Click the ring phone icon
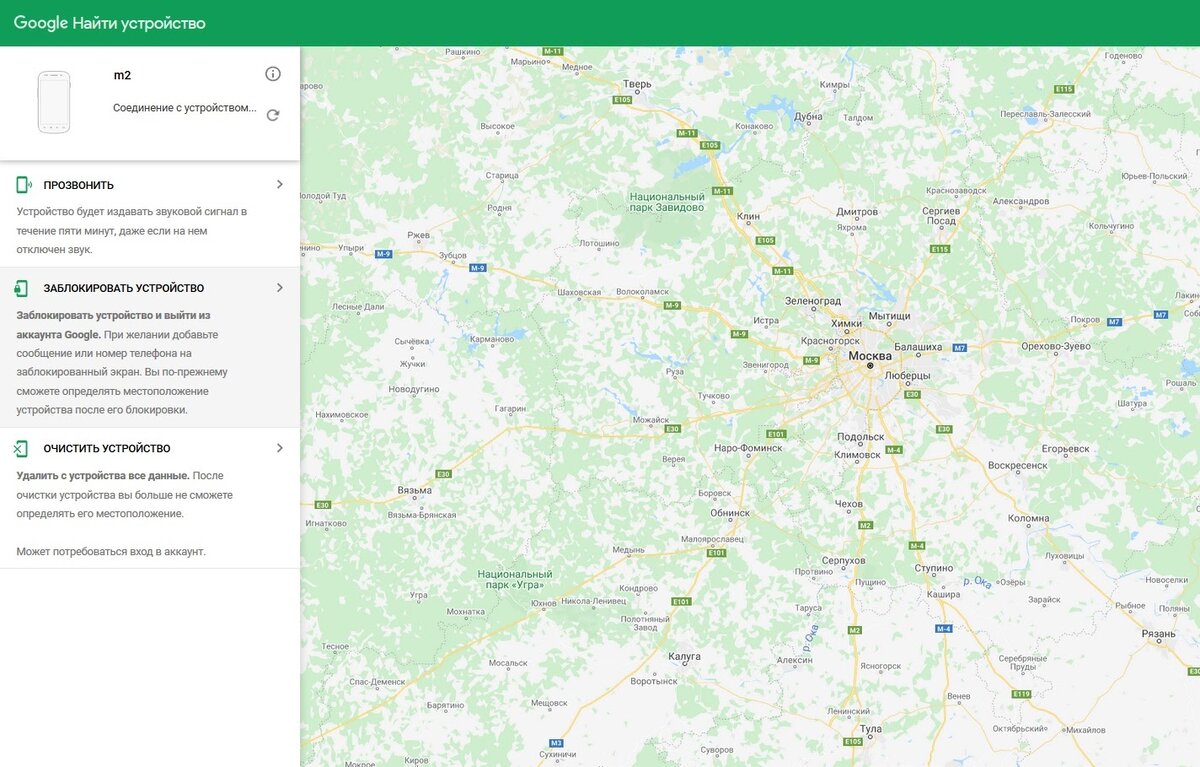 tap(24, 185)
